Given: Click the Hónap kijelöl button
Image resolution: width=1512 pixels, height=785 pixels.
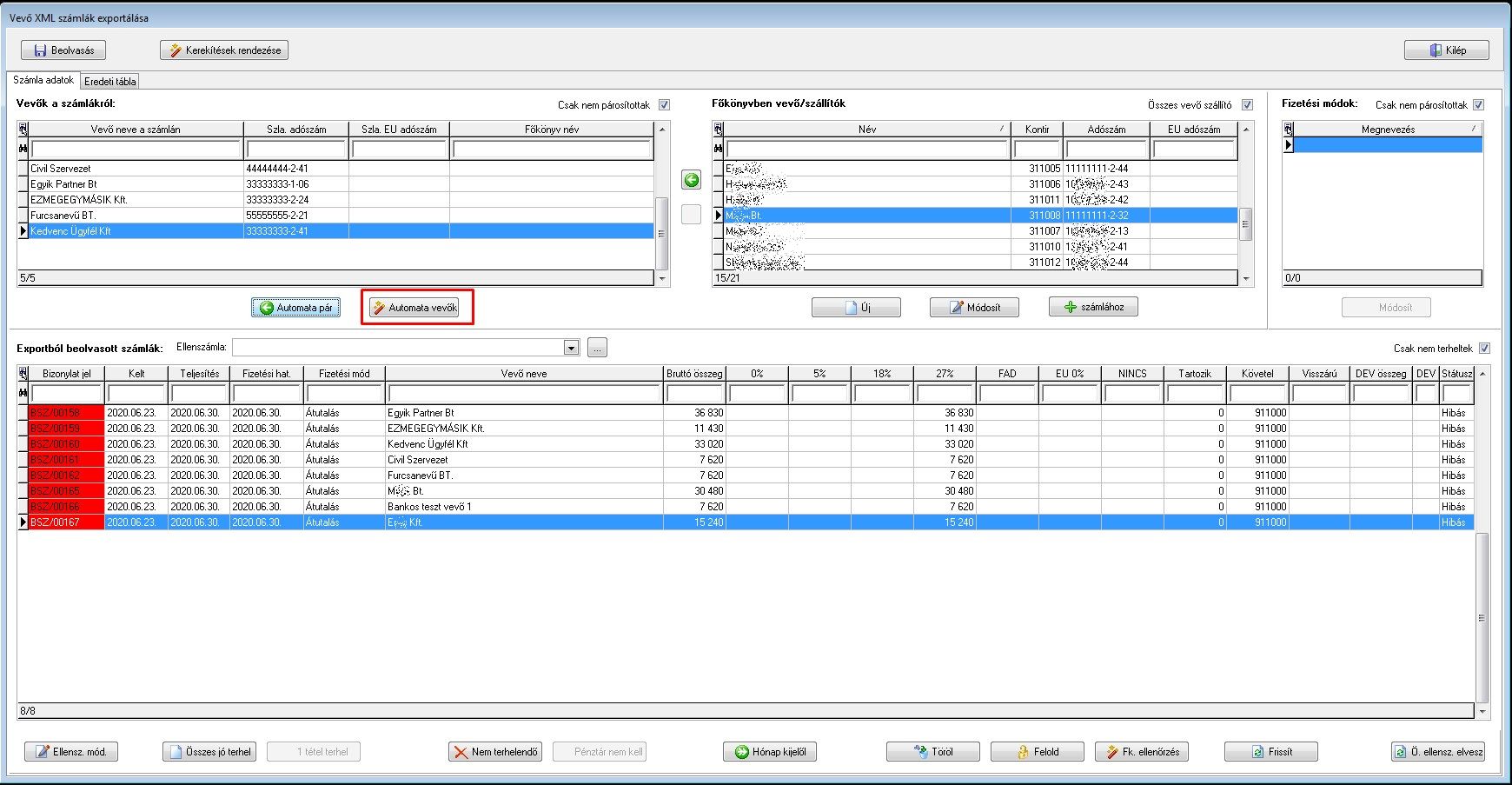Looking at the screenshot, I should point(770,752).
